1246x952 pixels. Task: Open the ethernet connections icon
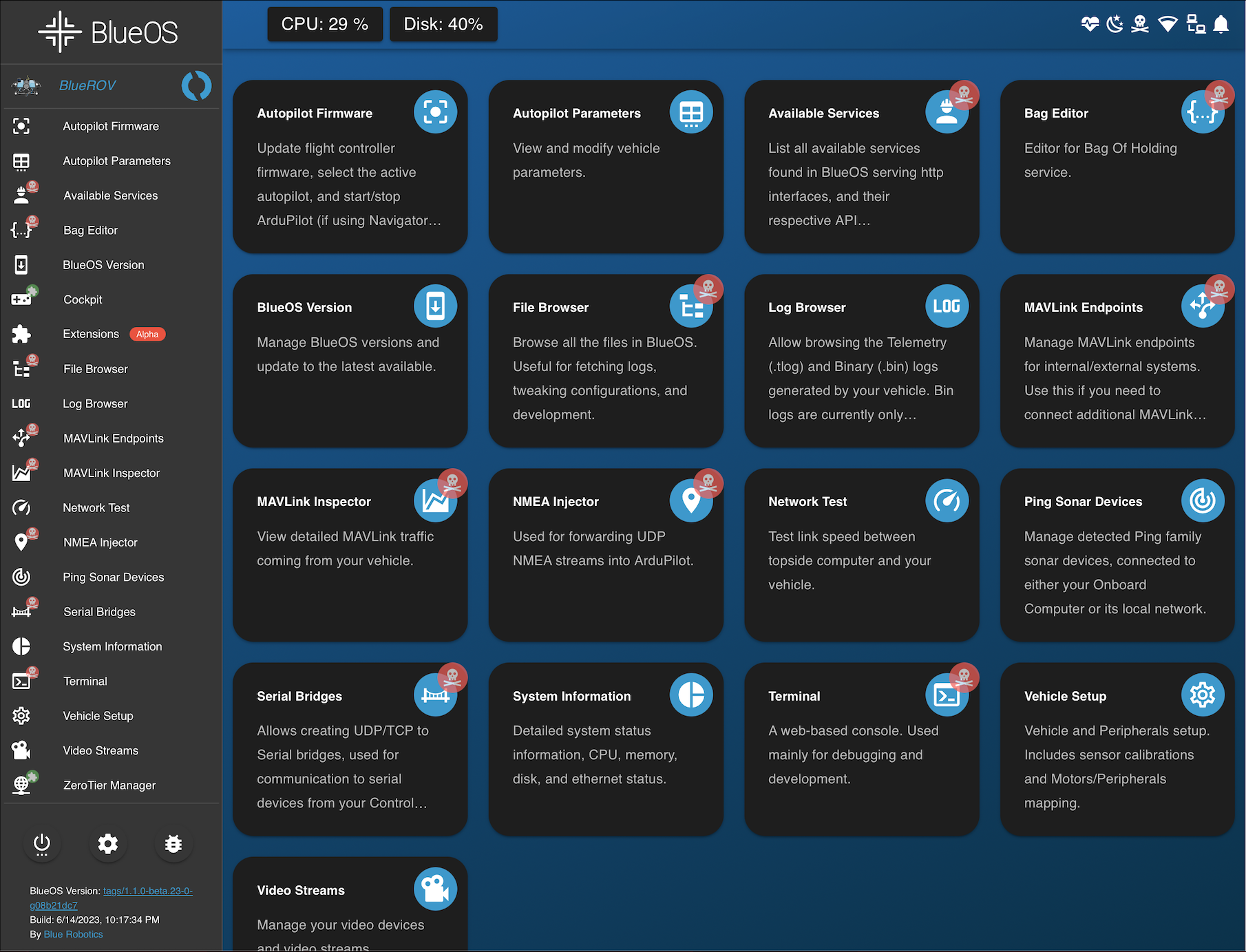1196,25
